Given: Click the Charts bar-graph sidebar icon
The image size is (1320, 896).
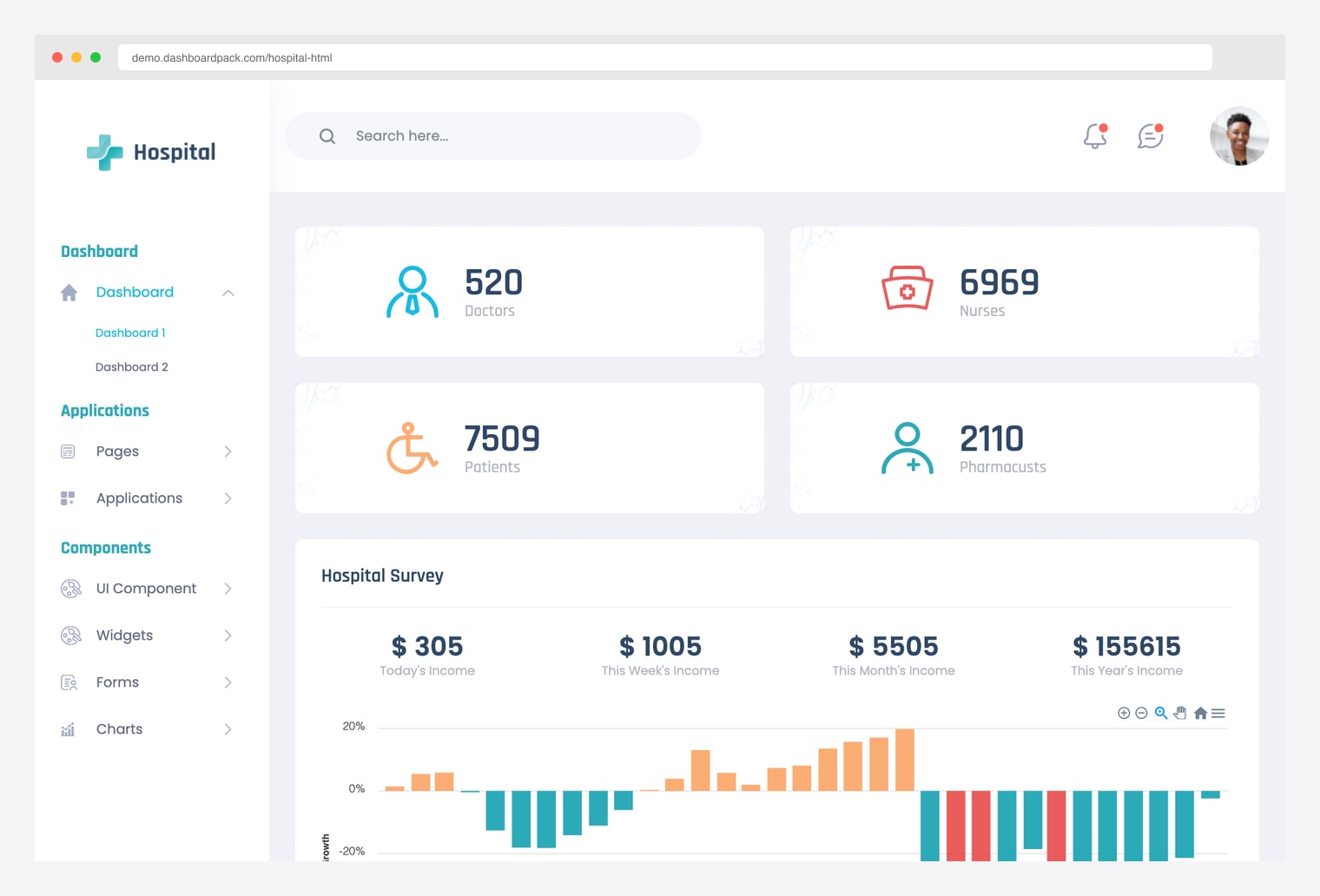Looking at the screenshot, I should (x=68, y=729).
